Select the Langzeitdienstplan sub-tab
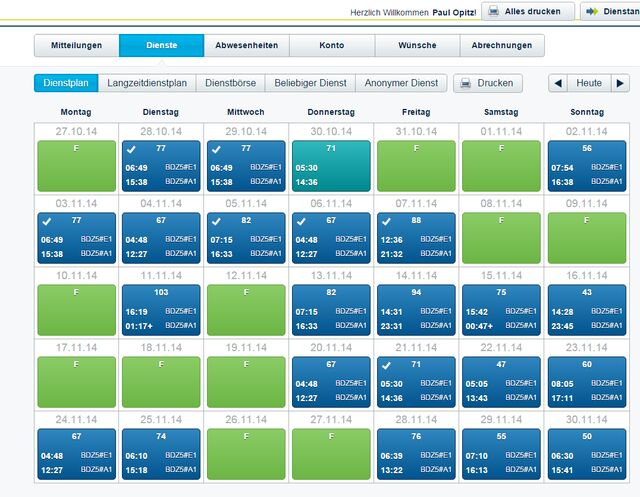Image resolution: width=640 pixels, height=497 pixels. click(x=147, y=83)
